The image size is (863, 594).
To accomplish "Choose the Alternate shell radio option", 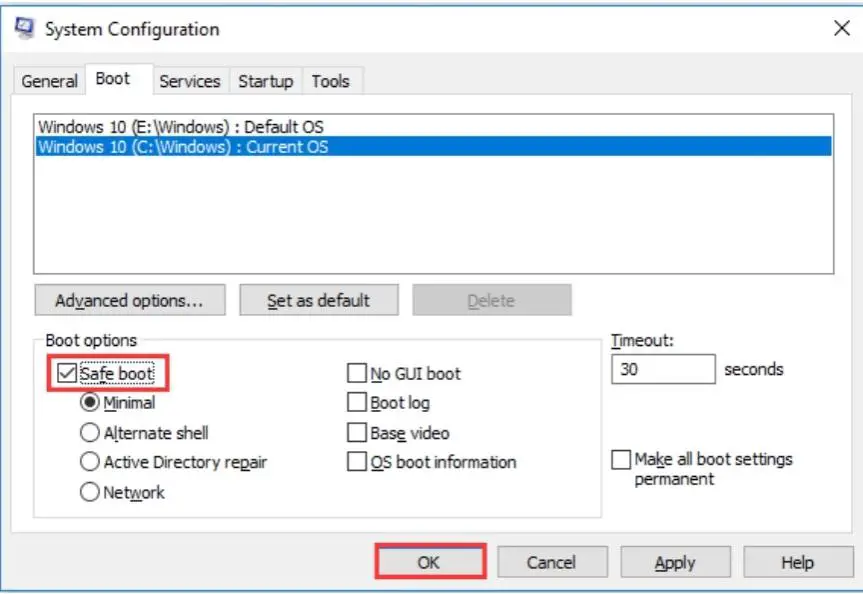I will coord(90,433).
